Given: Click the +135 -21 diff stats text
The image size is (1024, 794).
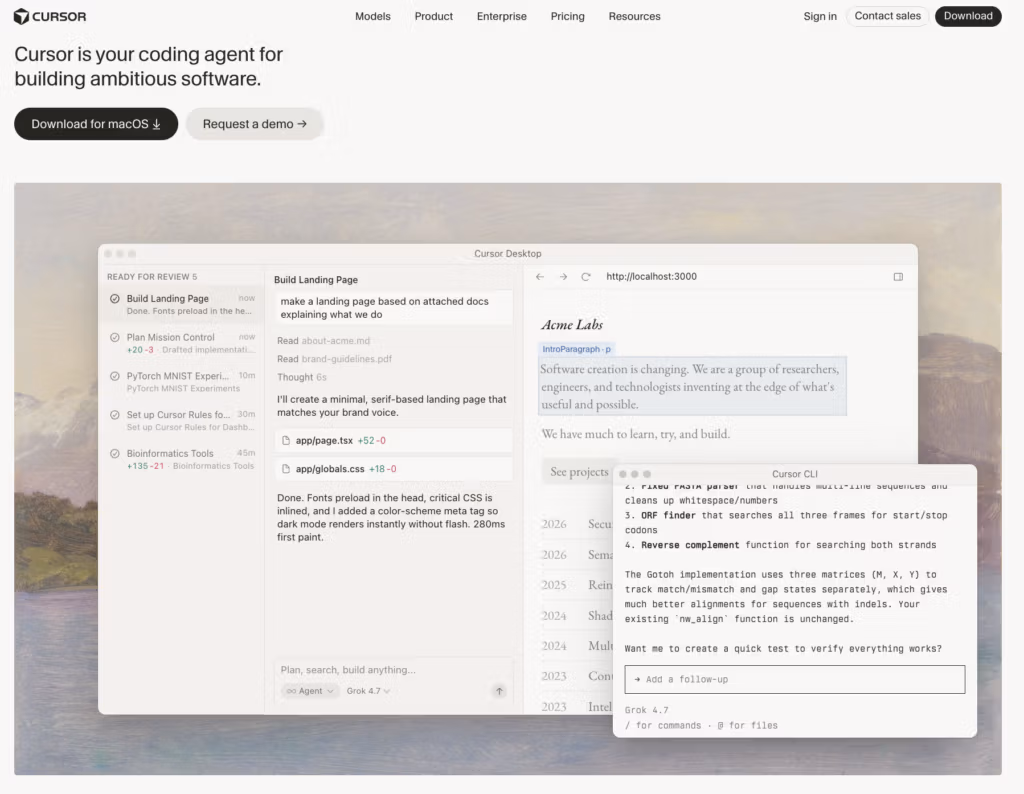Looking at the screenshot, I should pos(146,466).
